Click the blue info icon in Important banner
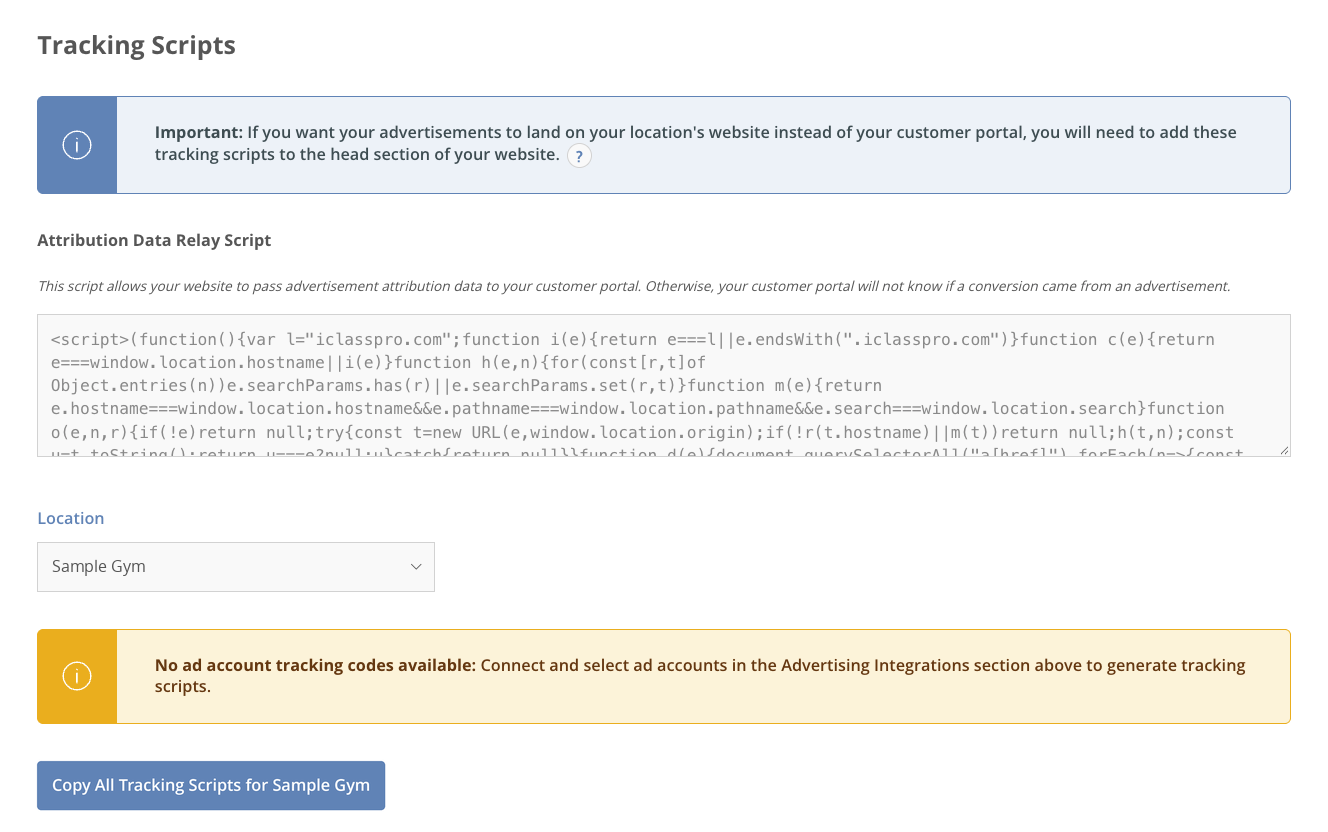Viewport: 1328px width, 832px height. 77,145
